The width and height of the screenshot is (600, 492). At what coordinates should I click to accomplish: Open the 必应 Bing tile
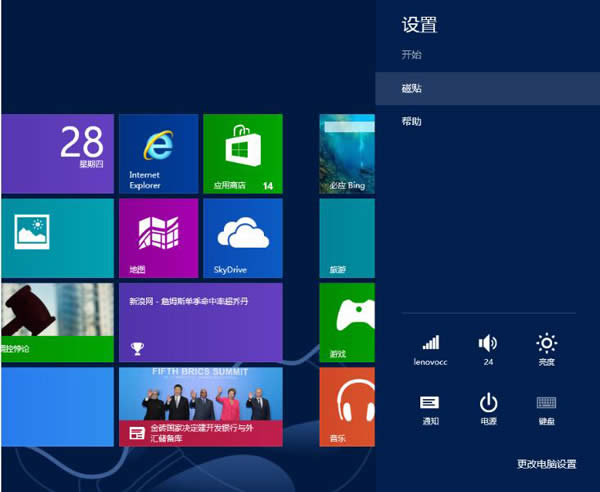(347, 154)
